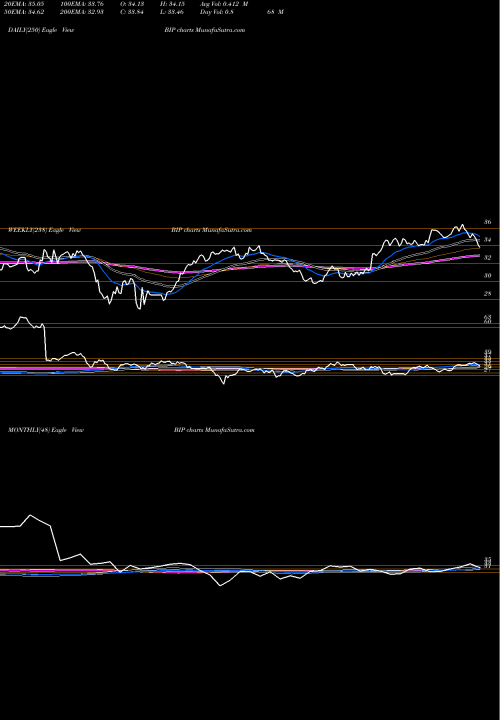Screen dimensions: 500x720
Task: Click the 28 price axis label
Action: [488, 293]
